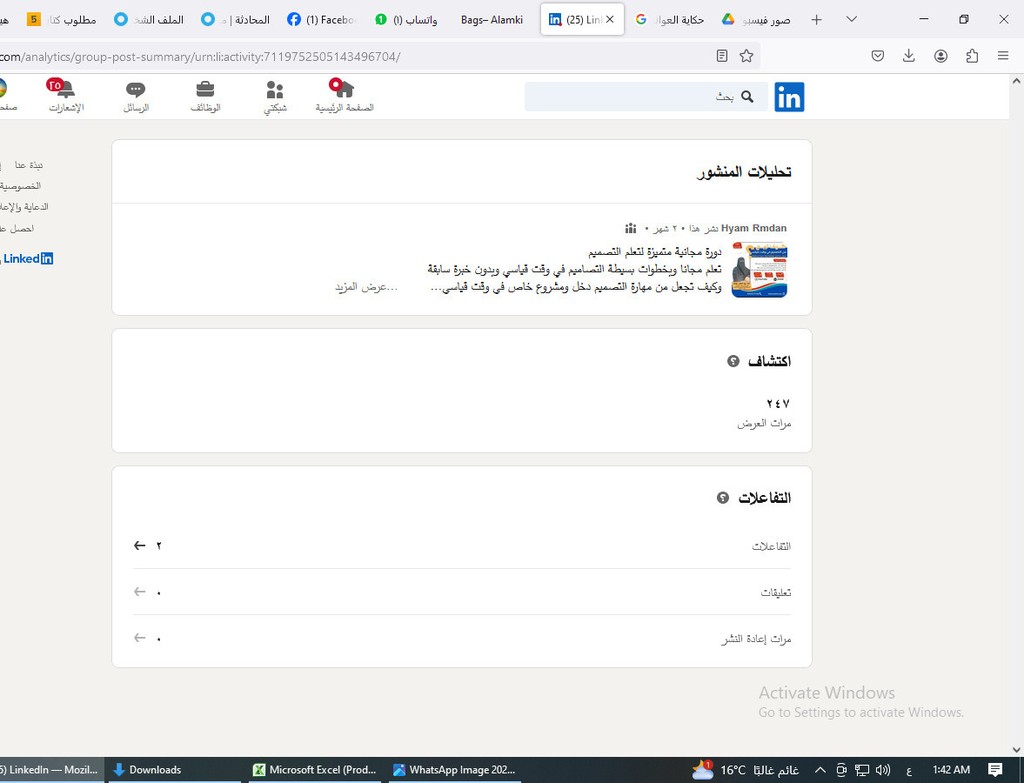Open the LinkedIn home logo
The width and height of the screenshot is (1024, 783).
coord(789,97)
